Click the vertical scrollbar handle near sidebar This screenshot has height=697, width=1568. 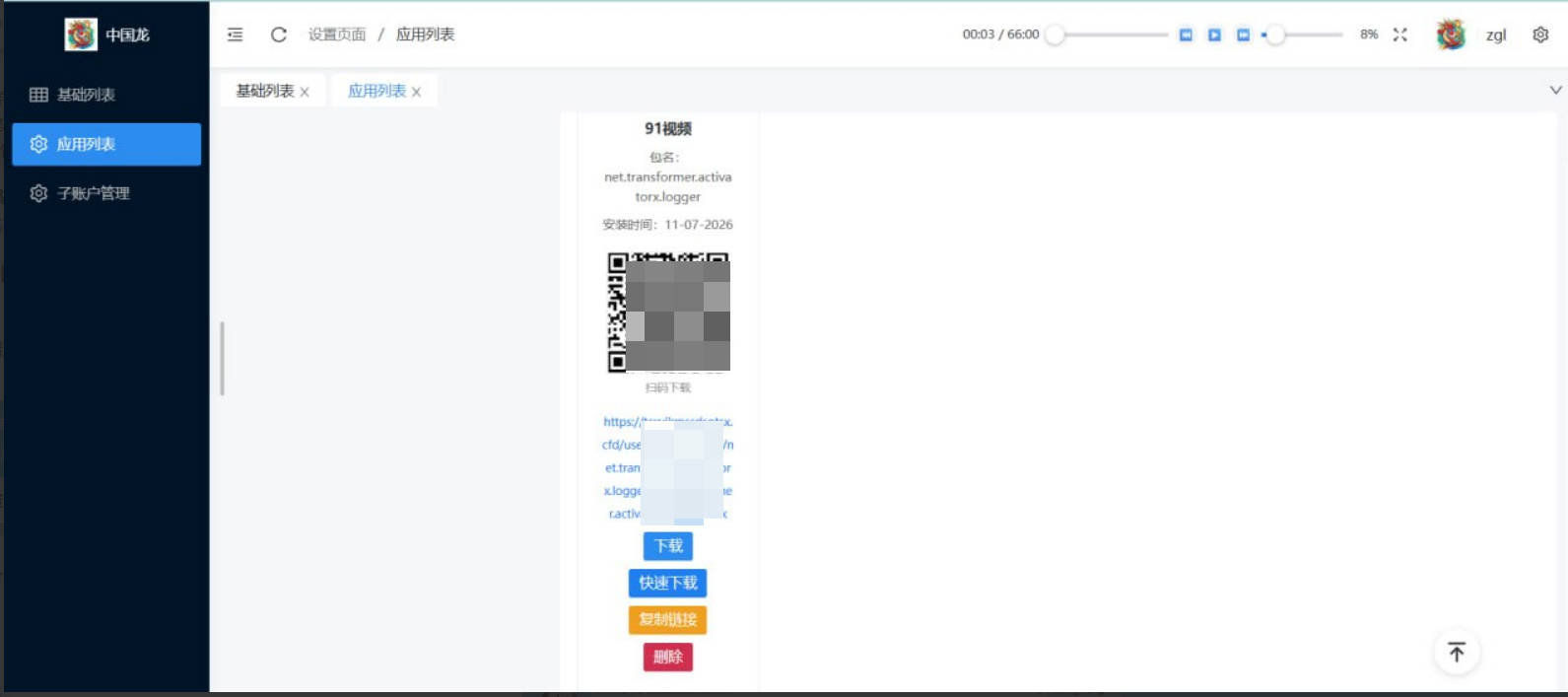click(223, 359)
